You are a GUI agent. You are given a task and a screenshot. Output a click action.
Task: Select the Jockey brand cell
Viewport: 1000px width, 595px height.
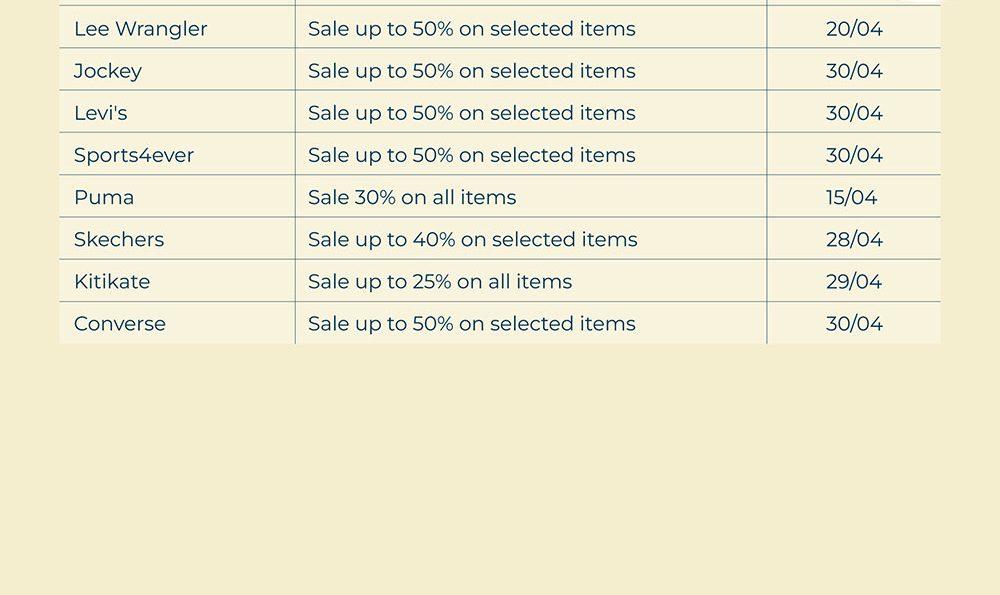108,71
